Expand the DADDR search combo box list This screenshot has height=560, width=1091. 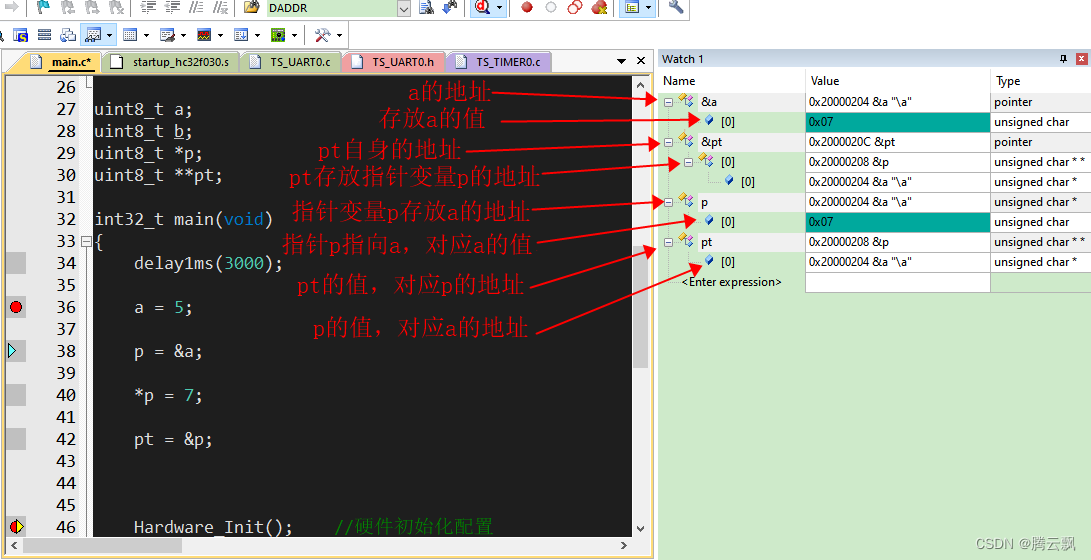(x=404, y=8)
